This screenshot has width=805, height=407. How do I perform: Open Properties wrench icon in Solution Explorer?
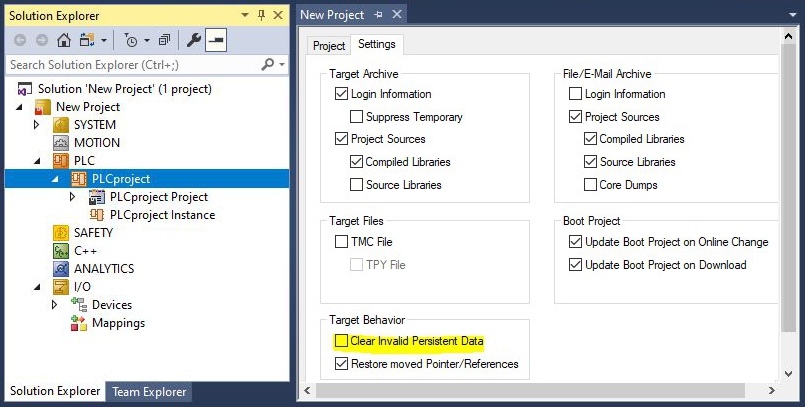pyautogui.click(x=194, y=40)
